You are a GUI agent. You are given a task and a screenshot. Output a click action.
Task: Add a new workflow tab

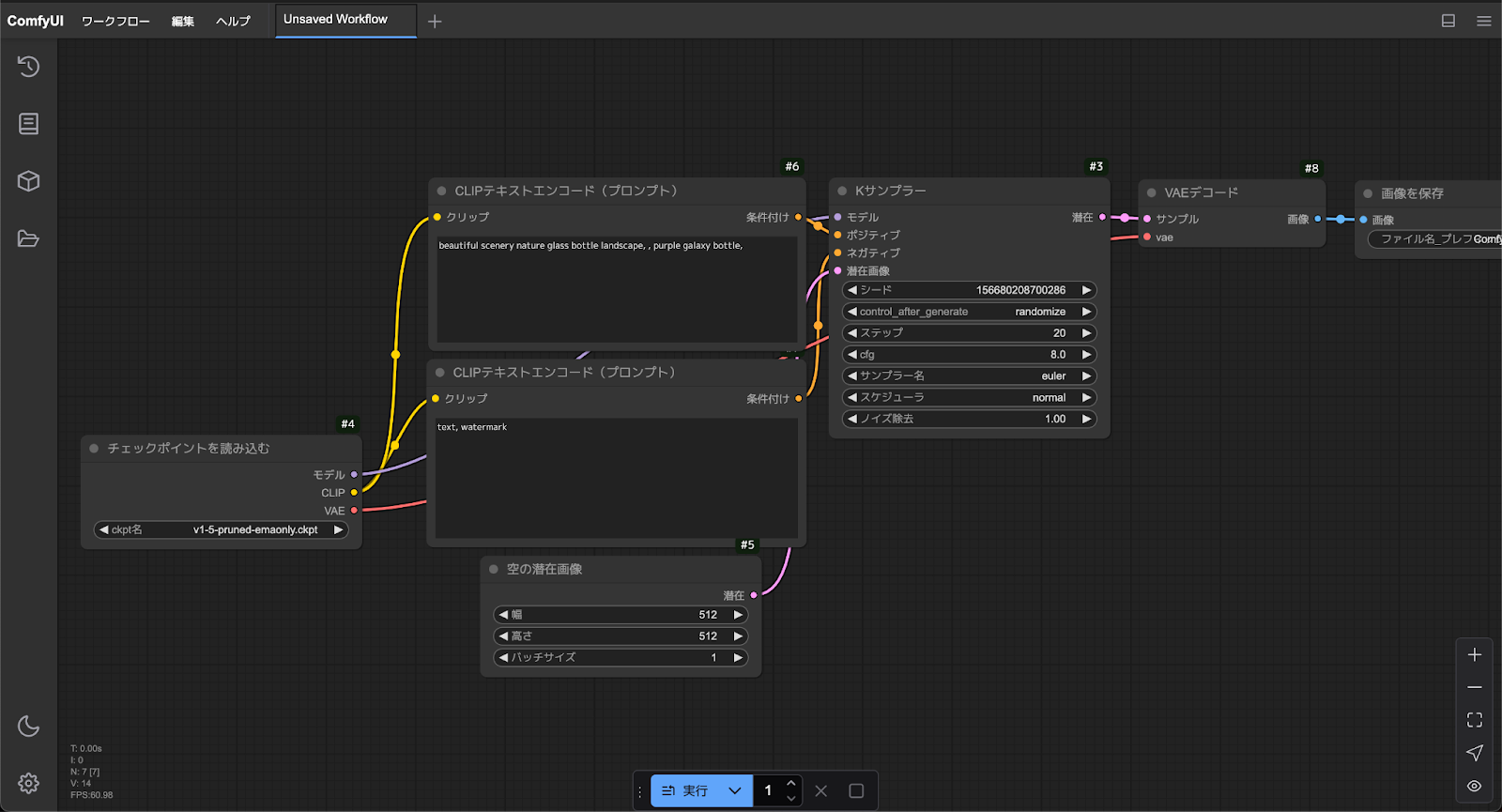435,21
